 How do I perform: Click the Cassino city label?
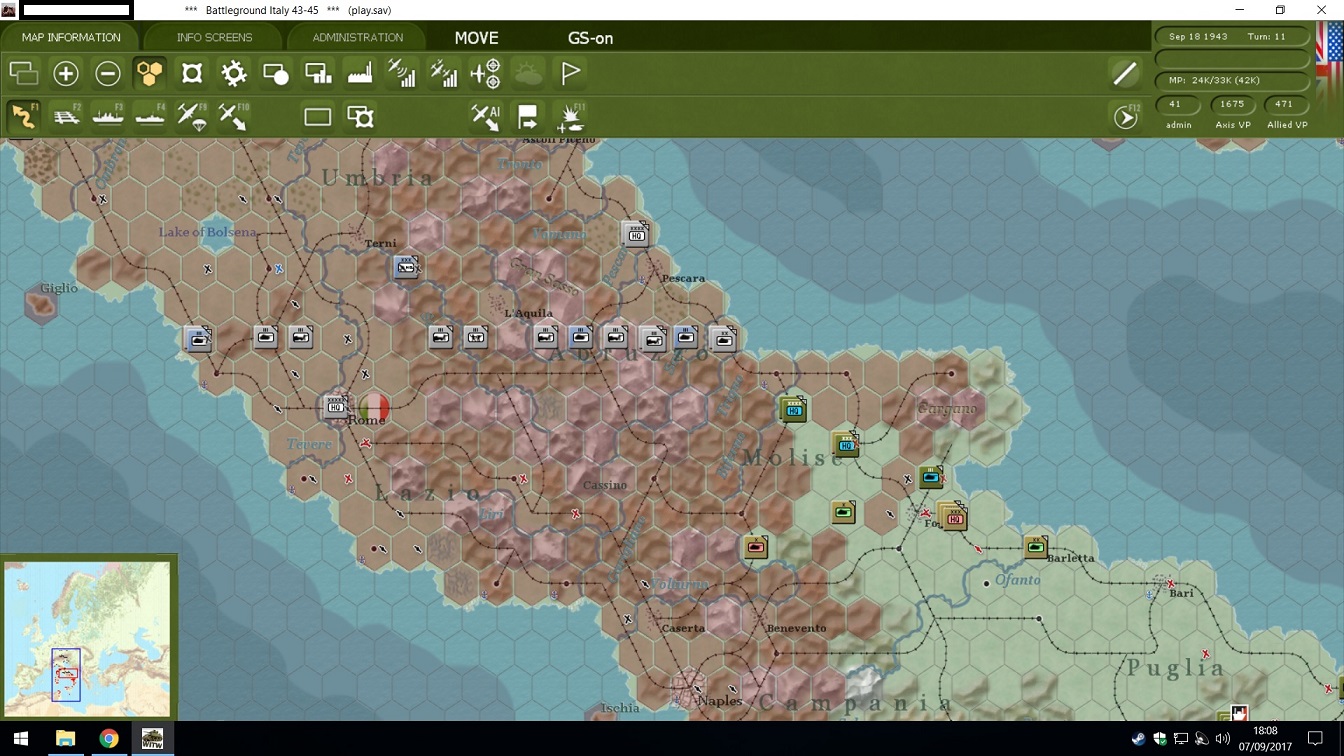tap(605, 485)
